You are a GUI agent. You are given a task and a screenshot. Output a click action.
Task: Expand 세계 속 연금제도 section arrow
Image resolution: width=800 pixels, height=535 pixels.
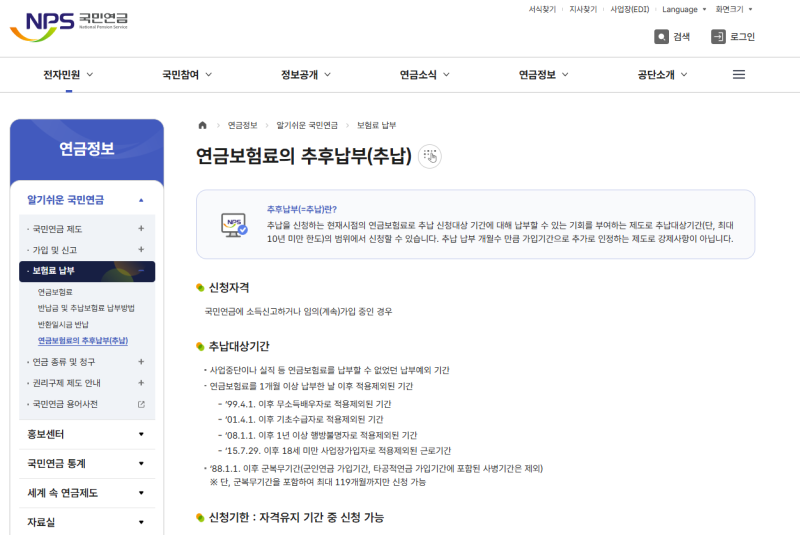point(141,493)
